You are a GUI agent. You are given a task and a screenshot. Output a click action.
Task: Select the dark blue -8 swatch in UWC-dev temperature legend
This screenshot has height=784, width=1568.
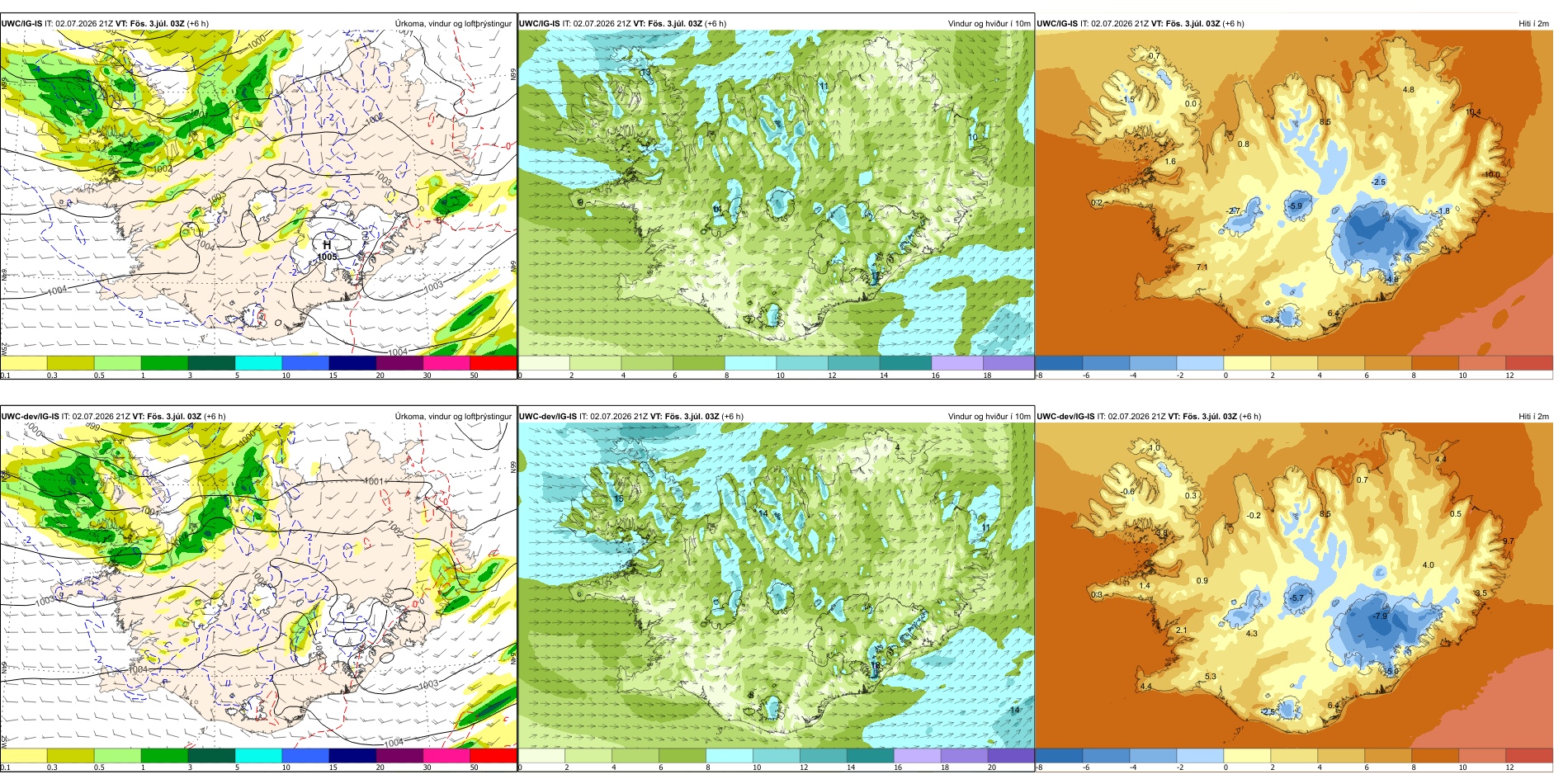coord(1059,755)
